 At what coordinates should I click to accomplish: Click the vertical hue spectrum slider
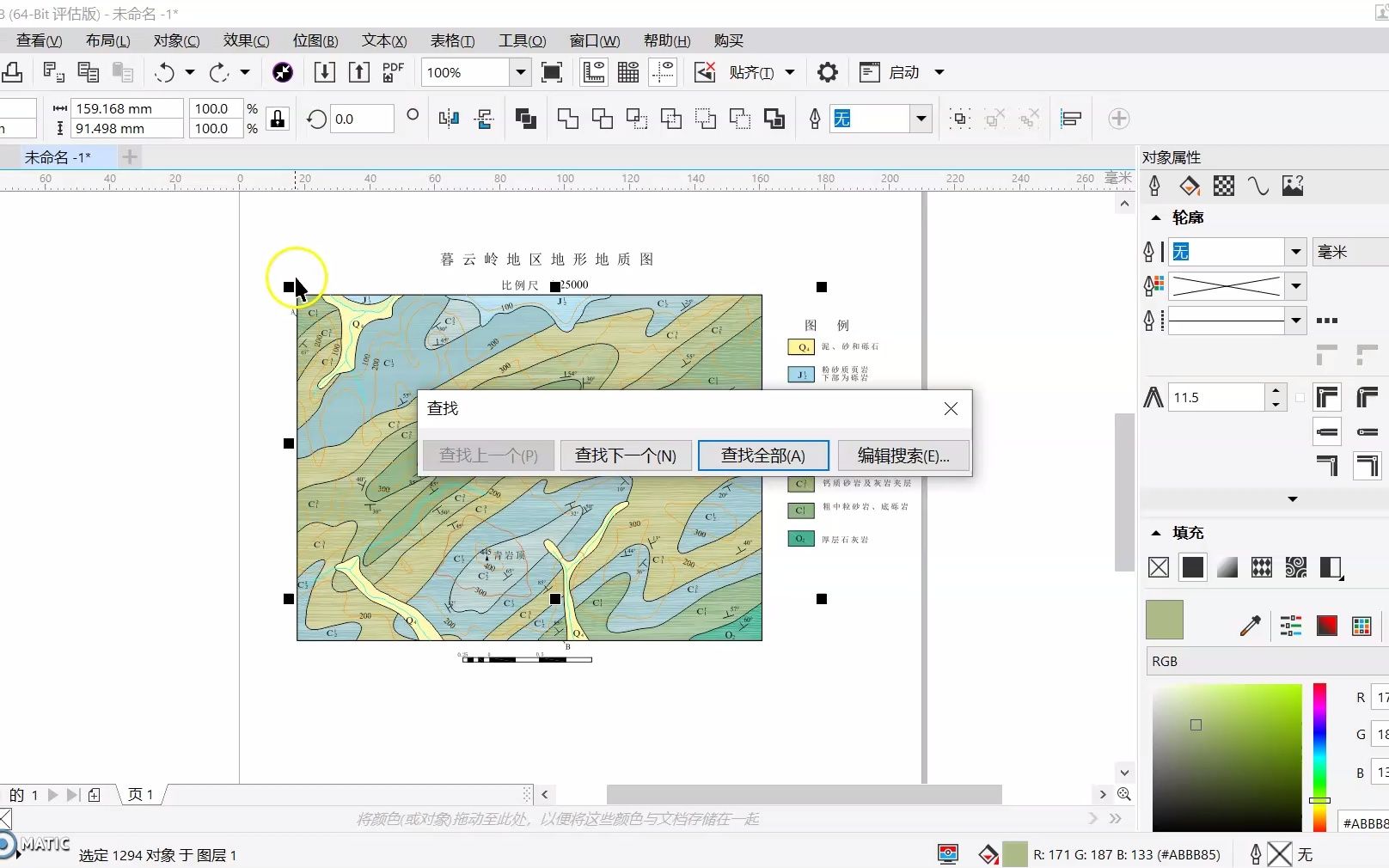pyautogui.click(x=1319, y=757)
